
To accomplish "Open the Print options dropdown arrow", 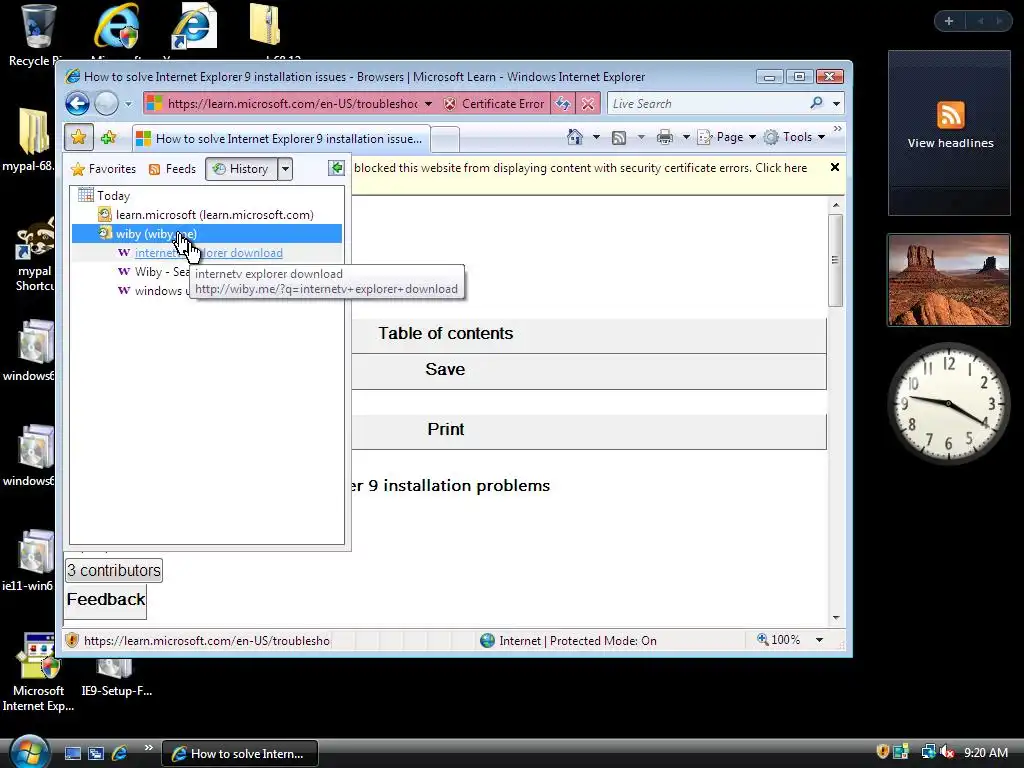I will pyautogui.click(x=686, y=137).
